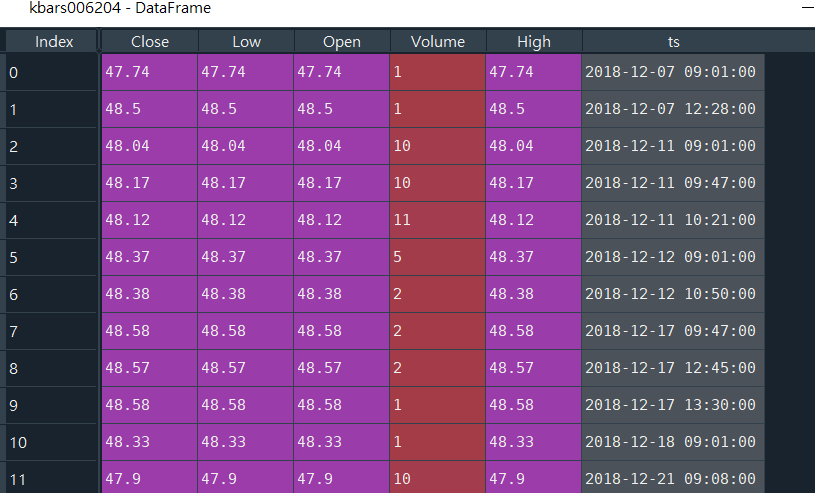Select High cell 48.57 in row 8
This screenshot has height=493, width=815.
tap(533, 368)
